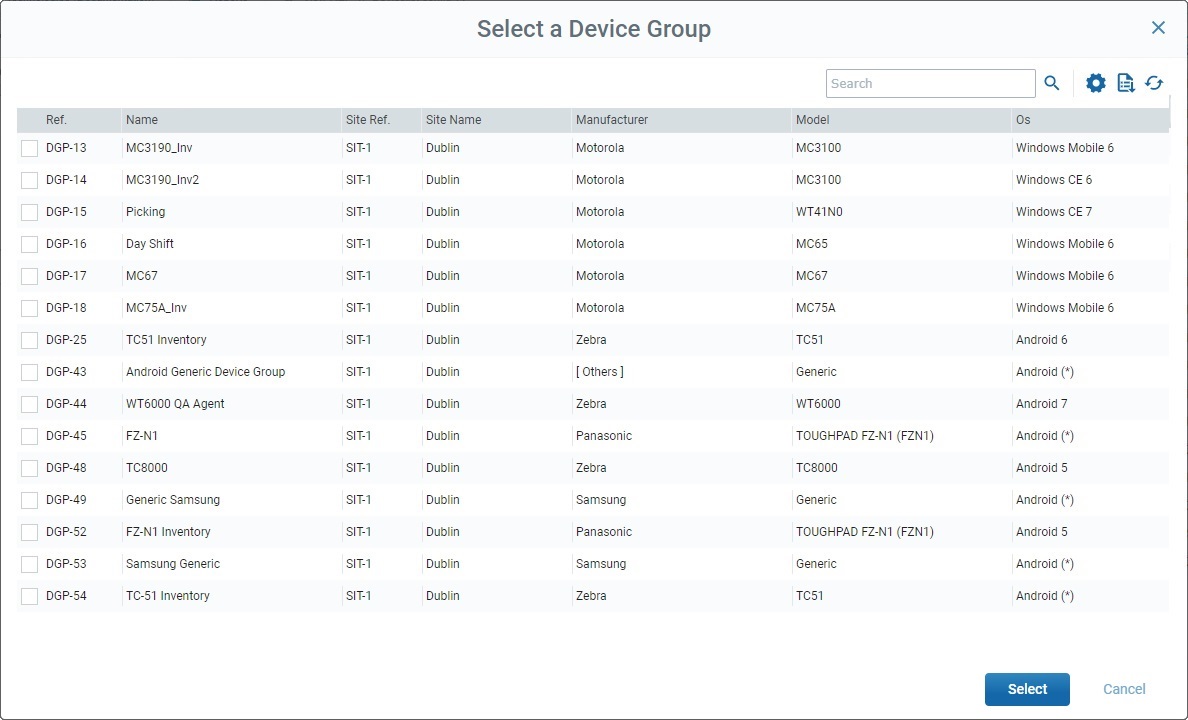Screen dimensions: 1188x720
Task: Click the Select button
Action: 1027,689
